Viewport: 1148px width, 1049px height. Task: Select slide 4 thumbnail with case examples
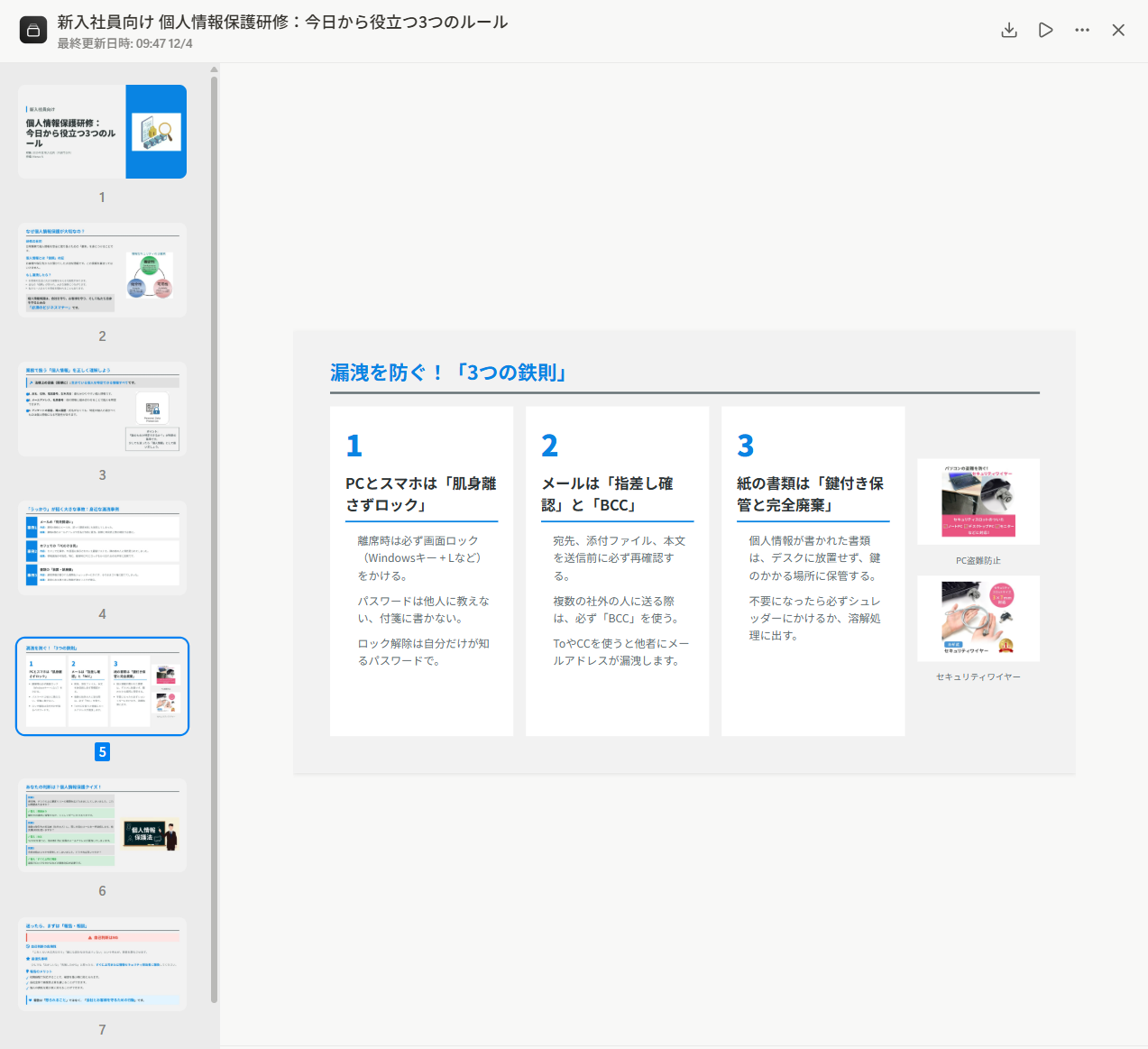[102, 548]
